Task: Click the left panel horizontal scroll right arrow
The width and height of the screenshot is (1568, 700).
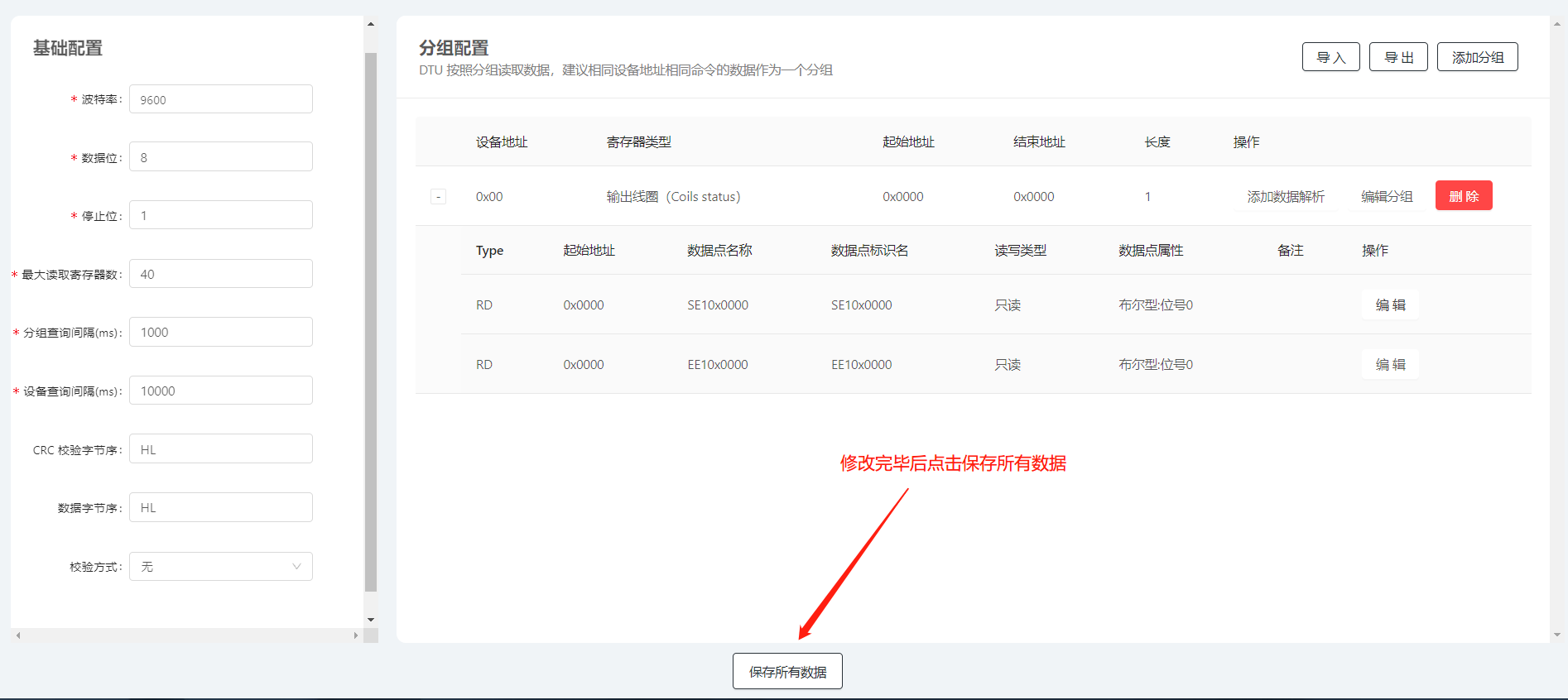Action: click(x=356, y=635)
